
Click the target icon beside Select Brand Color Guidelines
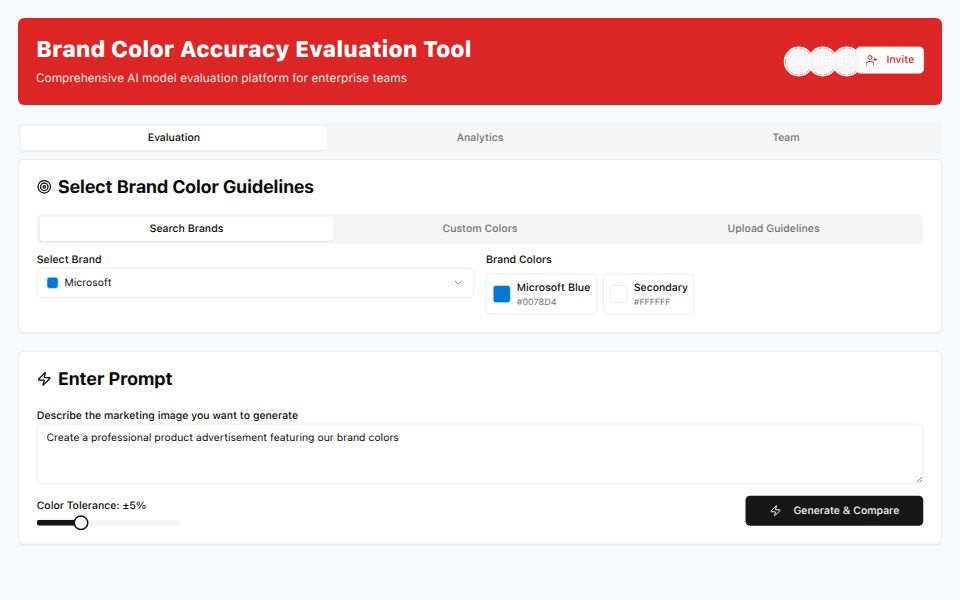coord(44,187)
